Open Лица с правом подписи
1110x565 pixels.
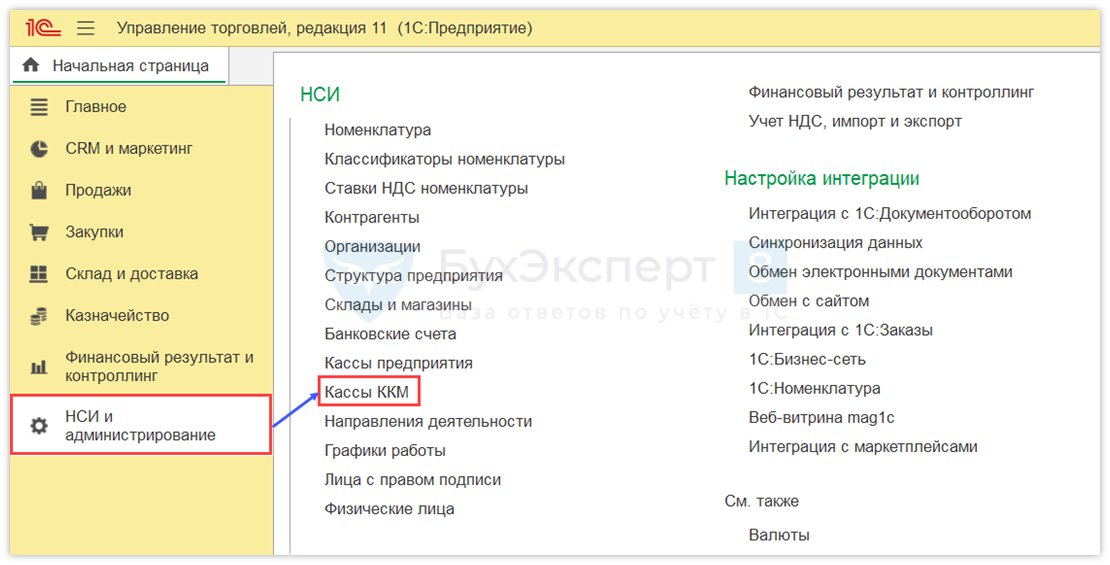413,479
